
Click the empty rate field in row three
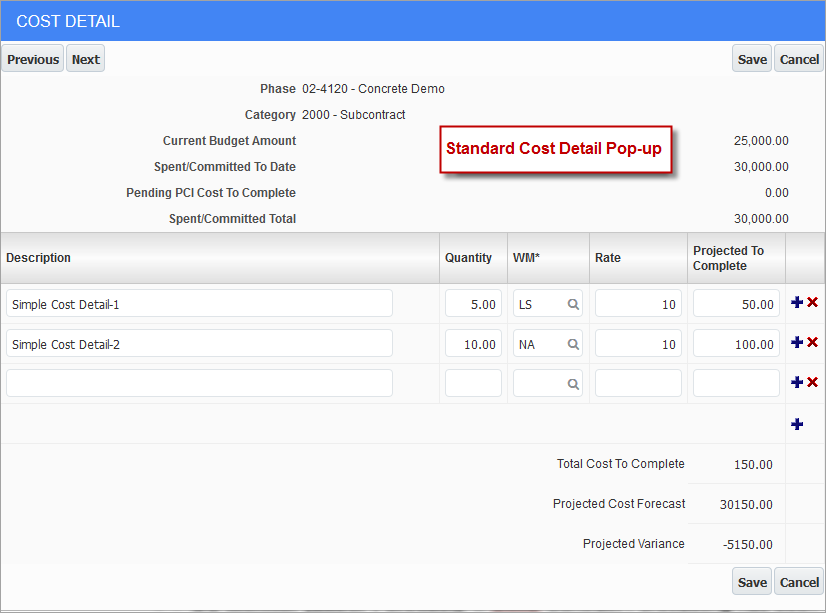point(638,383)
